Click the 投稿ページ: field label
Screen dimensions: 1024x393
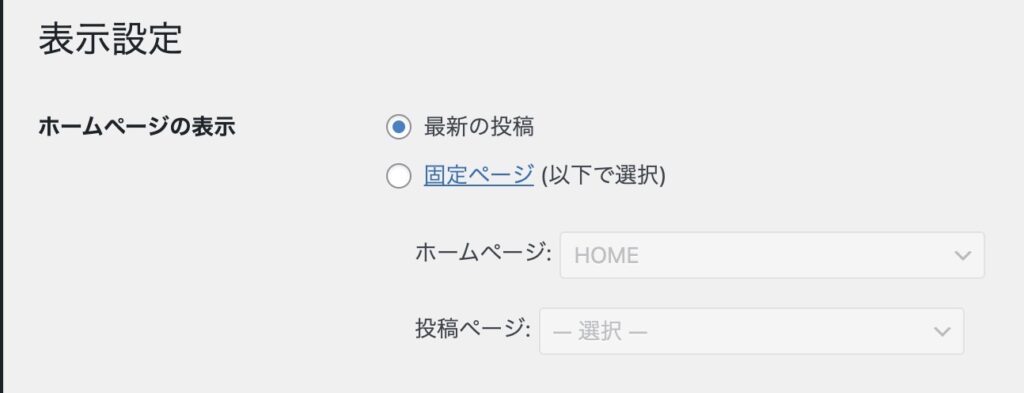(473, 328)
